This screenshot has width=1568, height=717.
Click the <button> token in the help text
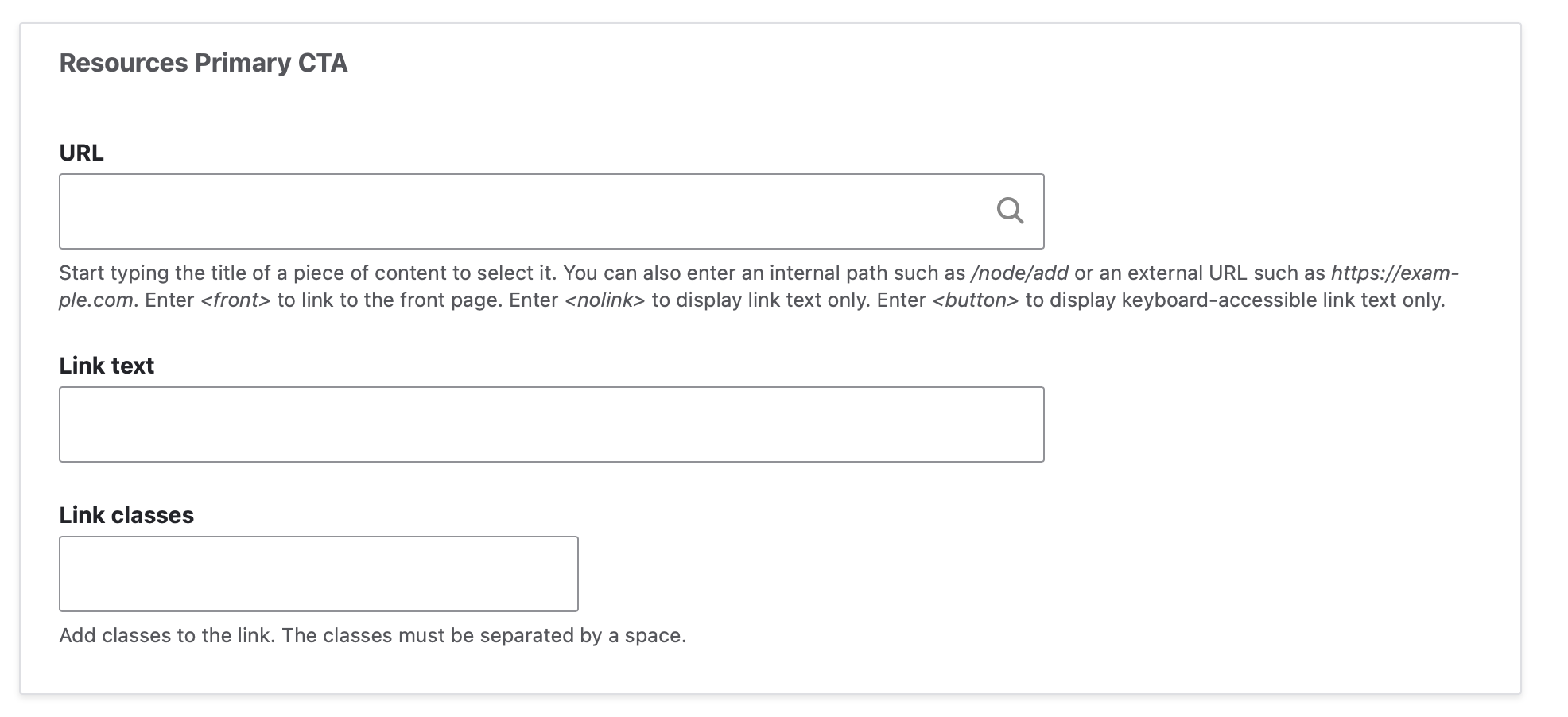click(x=975, y=300)
